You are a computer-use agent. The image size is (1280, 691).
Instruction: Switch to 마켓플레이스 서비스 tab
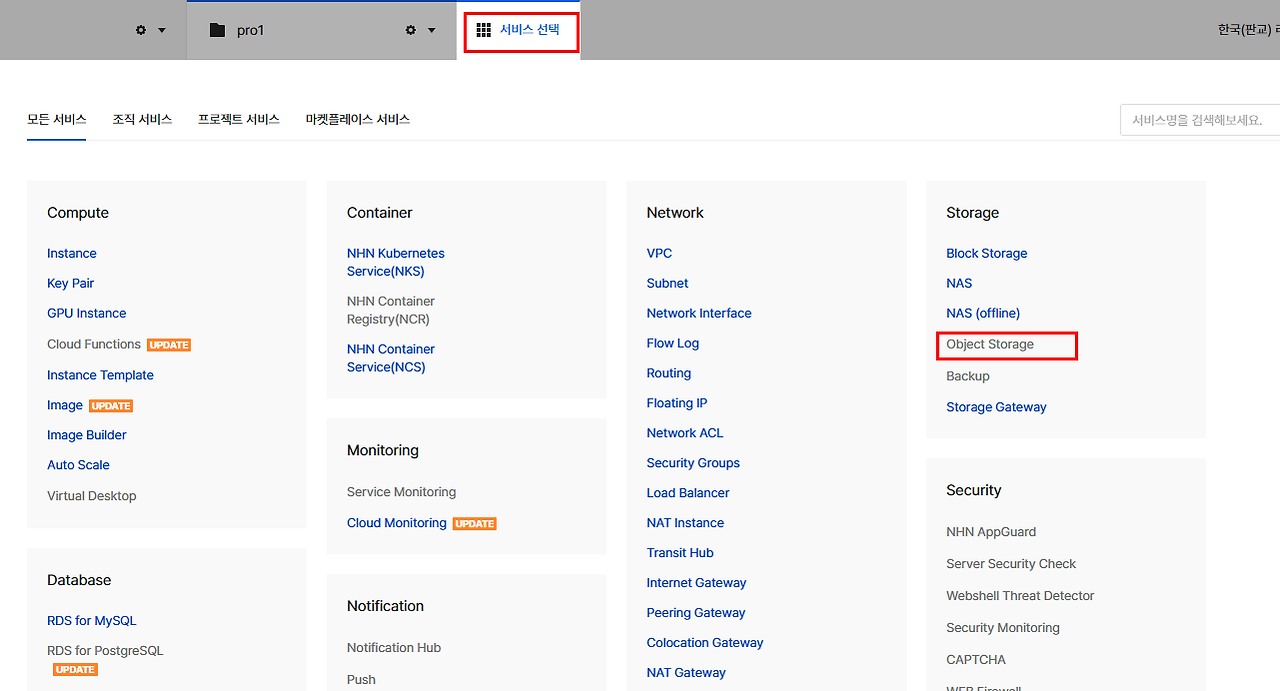[358, 119]
